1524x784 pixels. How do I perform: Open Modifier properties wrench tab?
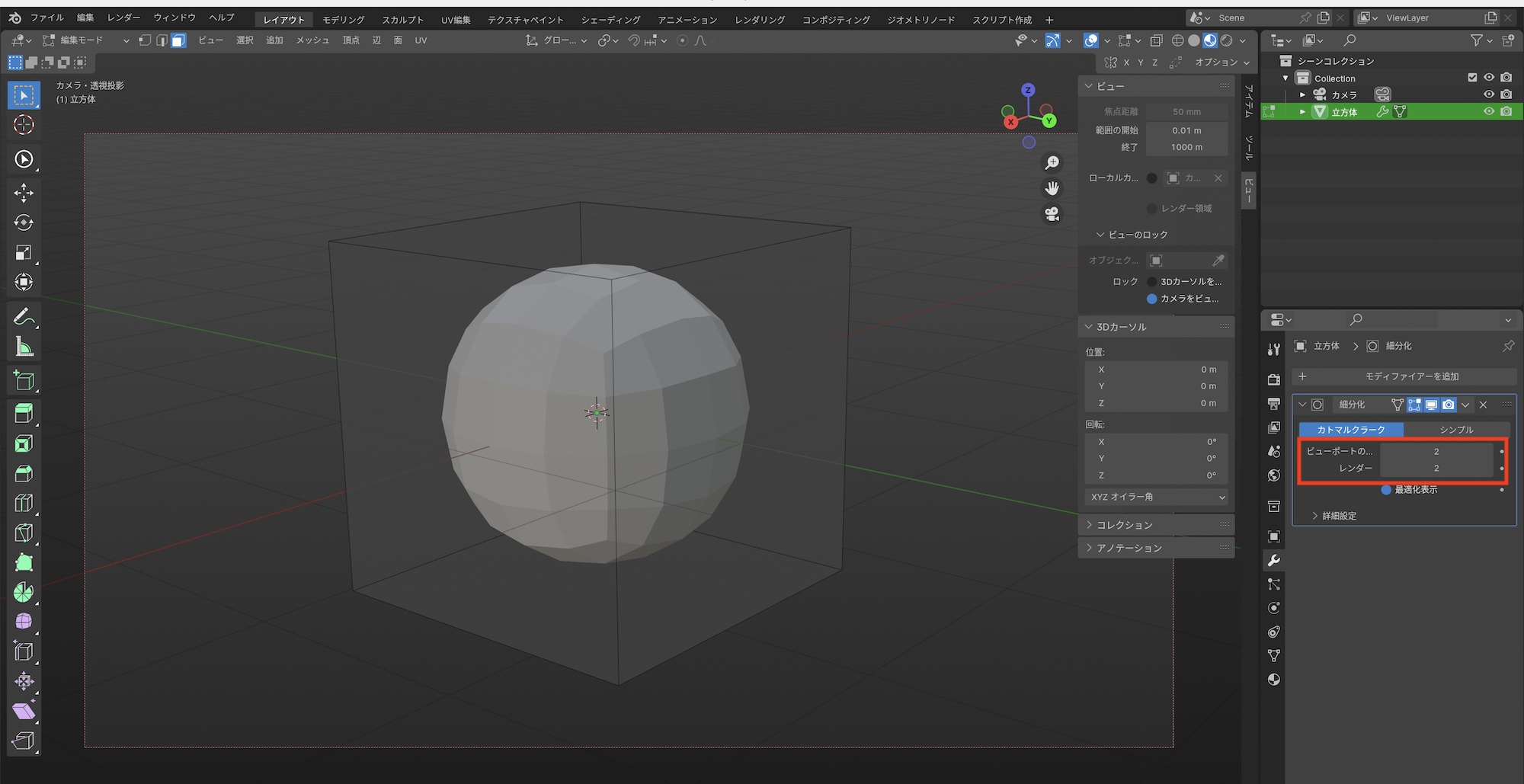pos(1273,561)
